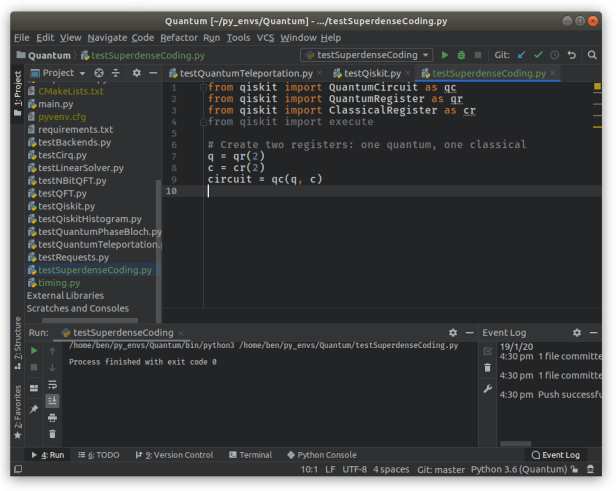Viewport: 616px width, 491px height.
Task: Open the Project view mode dropdown
Action: click(x=63, y=73)
